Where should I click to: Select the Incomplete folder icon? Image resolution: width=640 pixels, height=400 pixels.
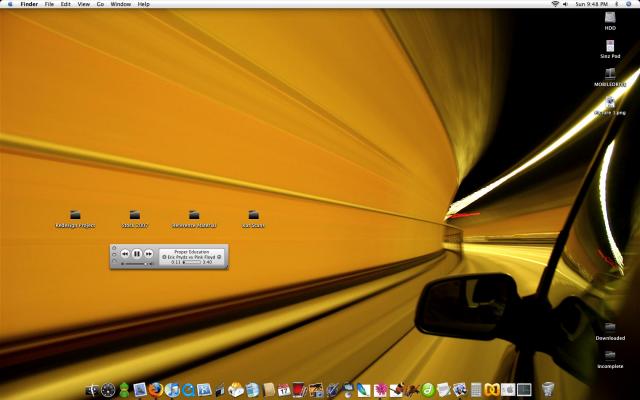coord(610,356)
